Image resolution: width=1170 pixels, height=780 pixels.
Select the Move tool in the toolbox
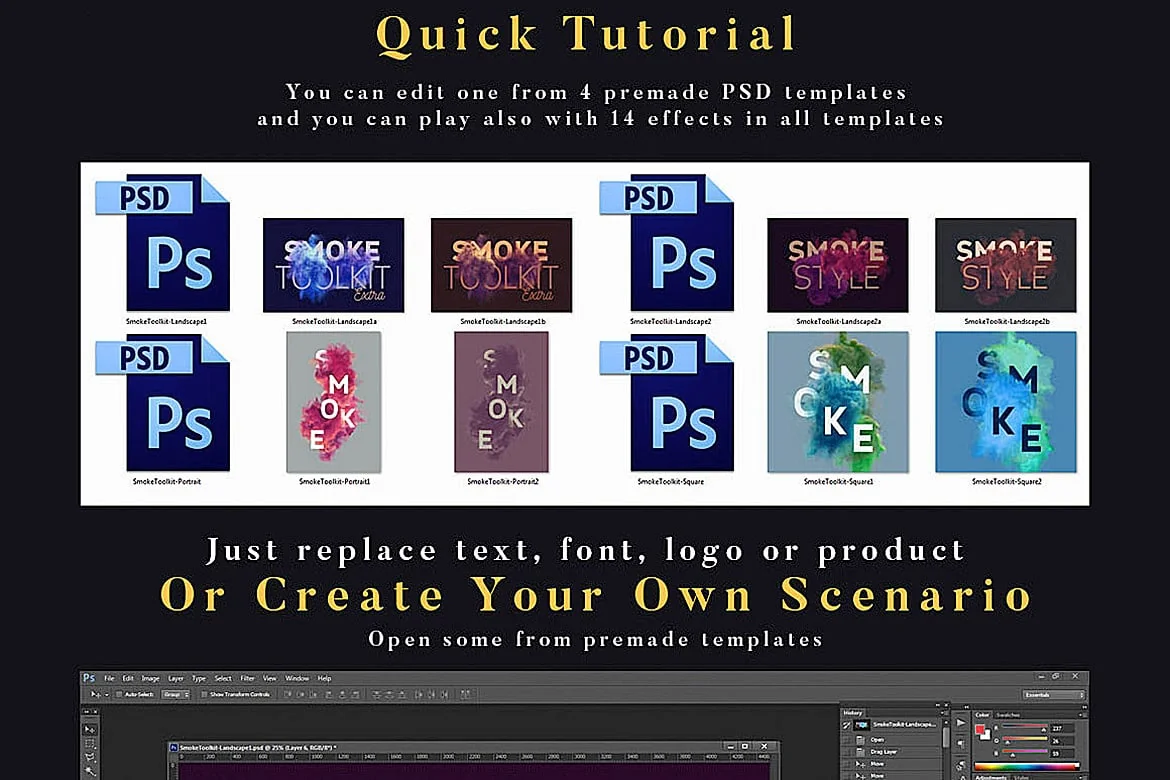pos(90,729)
